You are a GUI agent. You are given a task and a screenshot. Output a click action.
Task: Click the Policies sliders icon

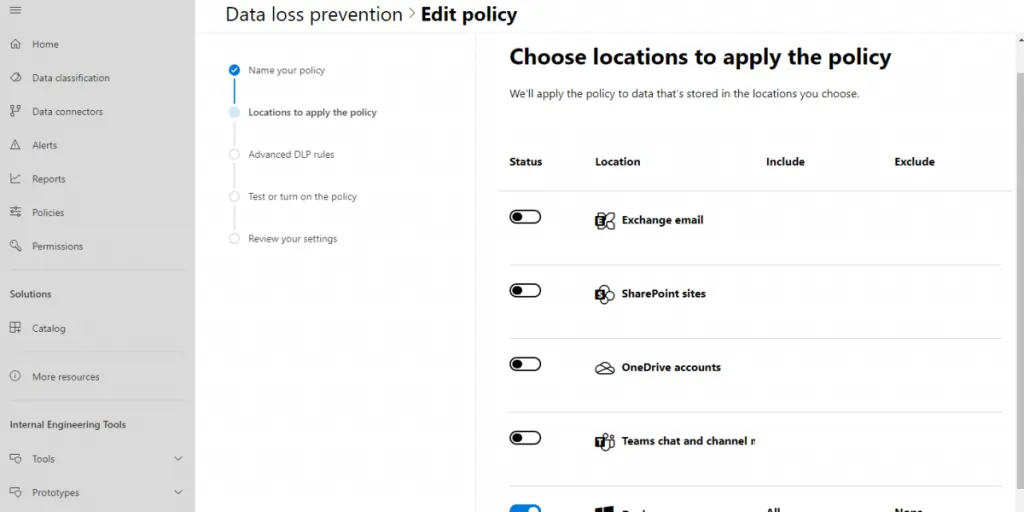click(x=15, y=212)
